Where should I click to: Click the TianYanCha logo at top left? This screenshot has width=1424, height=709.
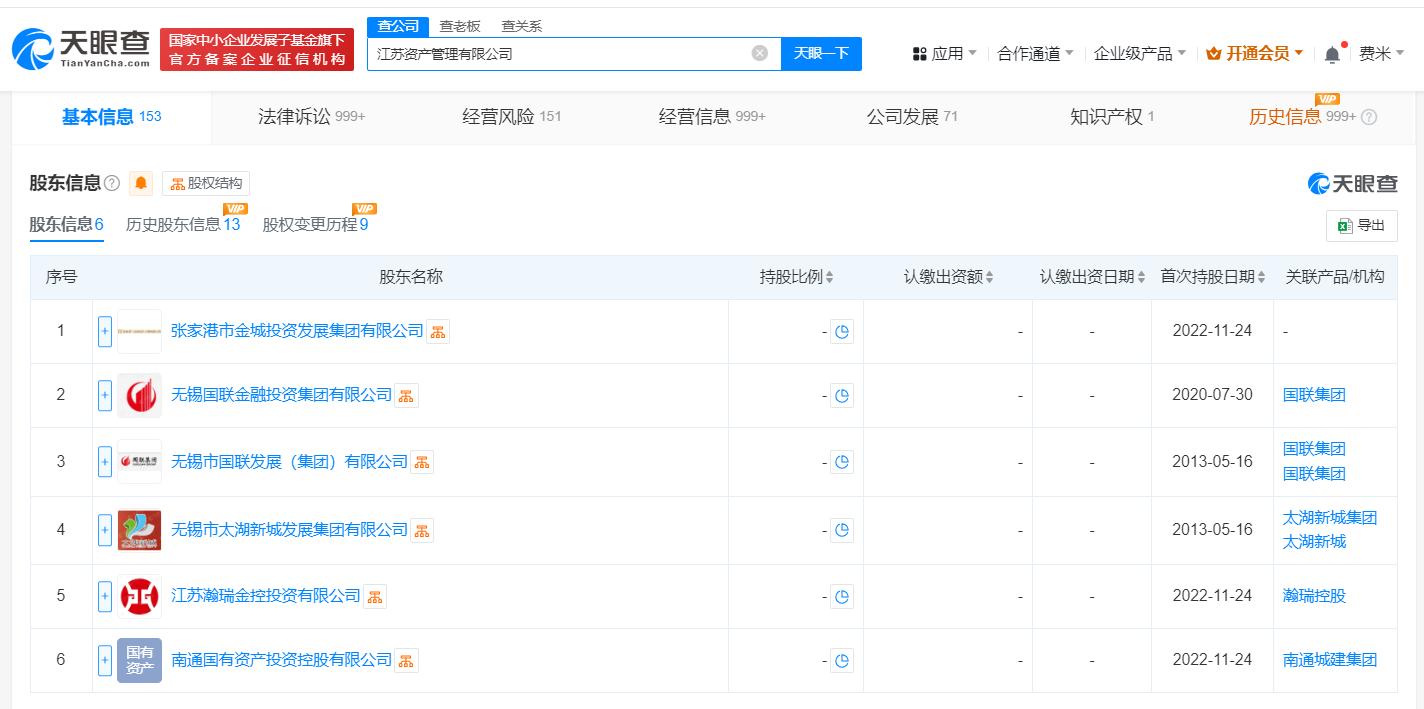82,49
